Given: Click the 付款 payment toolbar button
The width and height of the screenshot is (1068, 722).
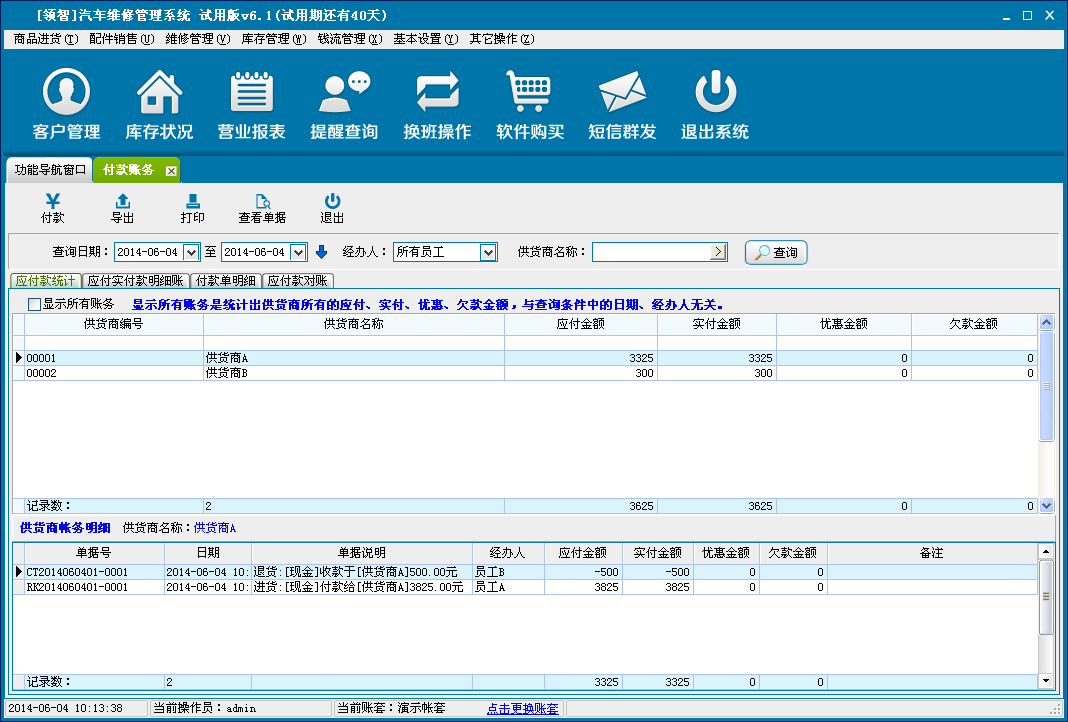Looking at the screenshot, I should coord(52,208).
